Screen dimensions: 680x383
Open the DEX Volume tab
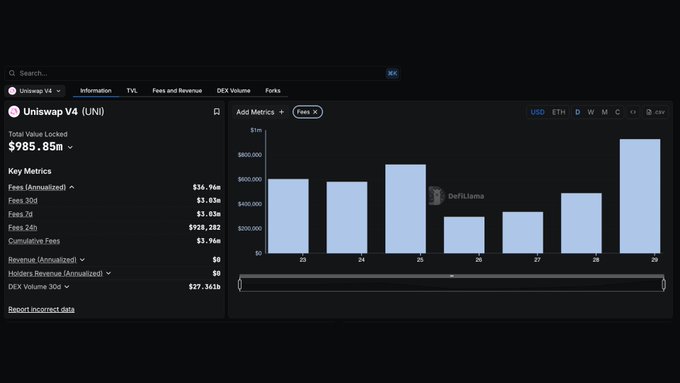tap(233, 91)
